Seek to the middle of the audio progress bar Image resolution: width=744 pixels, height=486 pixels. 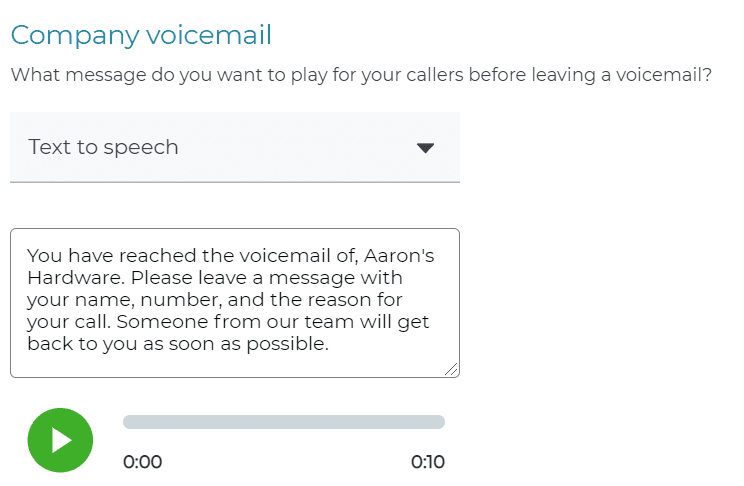(x=284, y=422)
